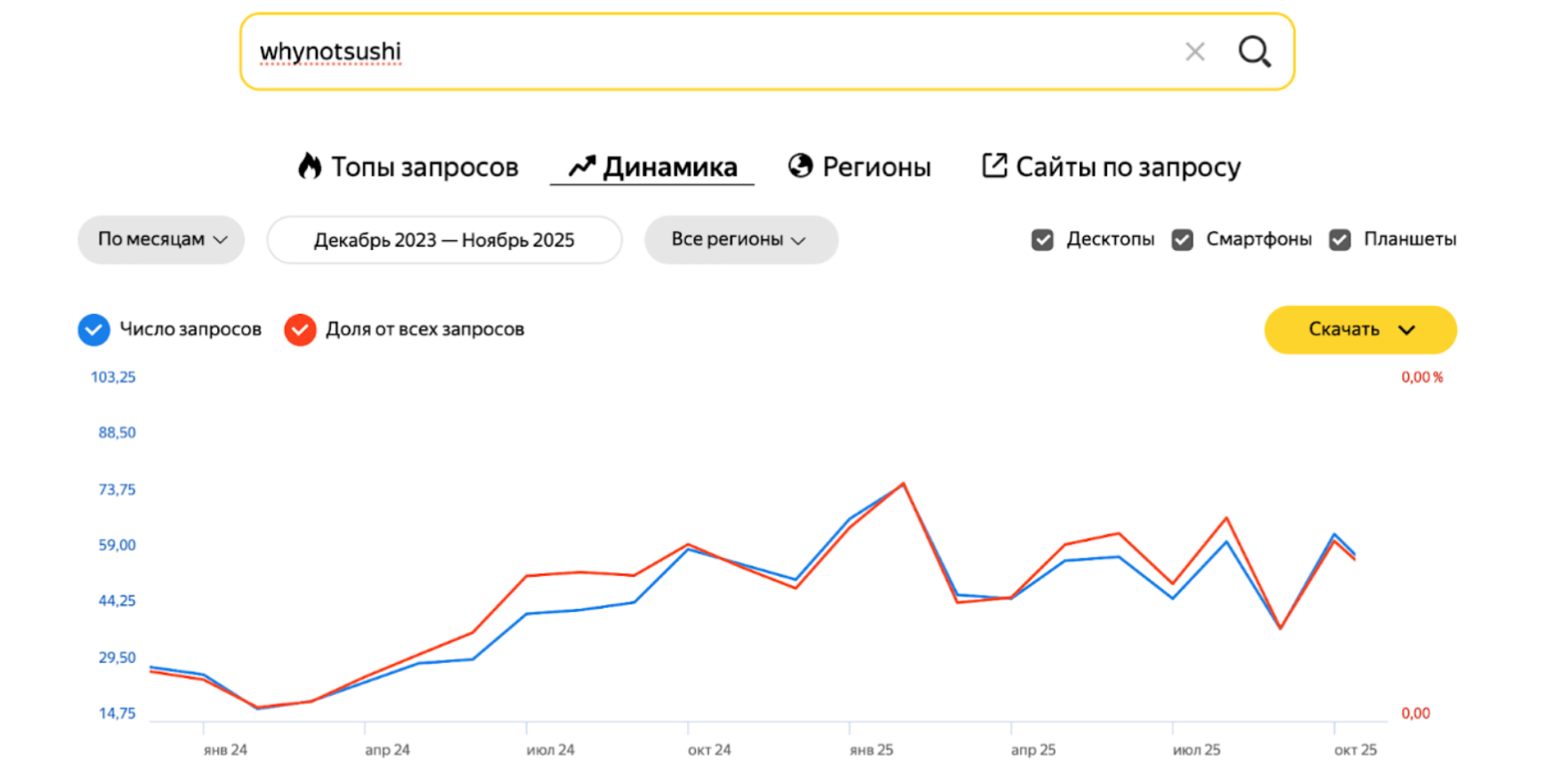Switch to the Топы запросов tab
Viewport: 1560px width, 784px height.
(424, 166)
